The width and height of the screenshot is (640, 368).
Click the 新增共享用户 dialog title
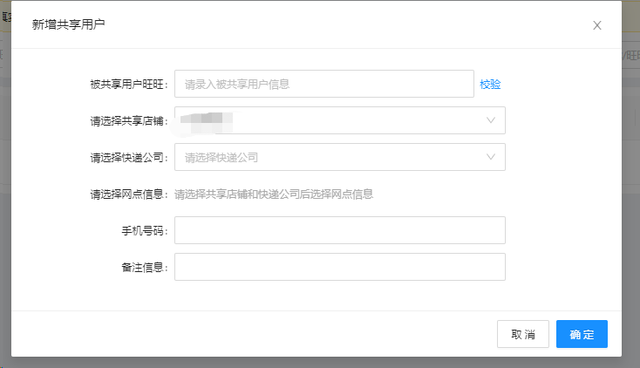[68, 24]
